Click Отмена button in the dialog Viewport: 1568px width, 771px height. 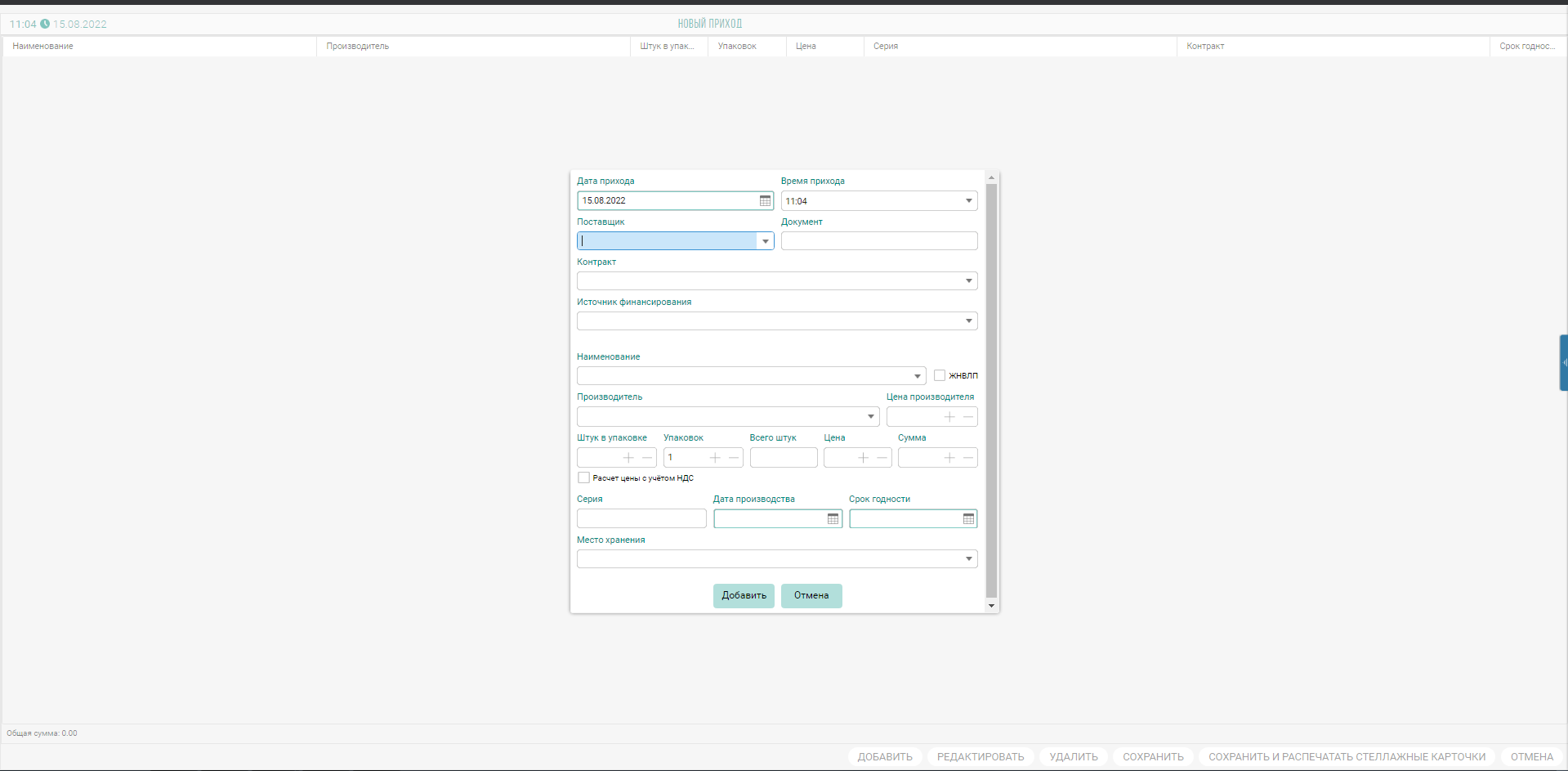[x=811, y=596]
